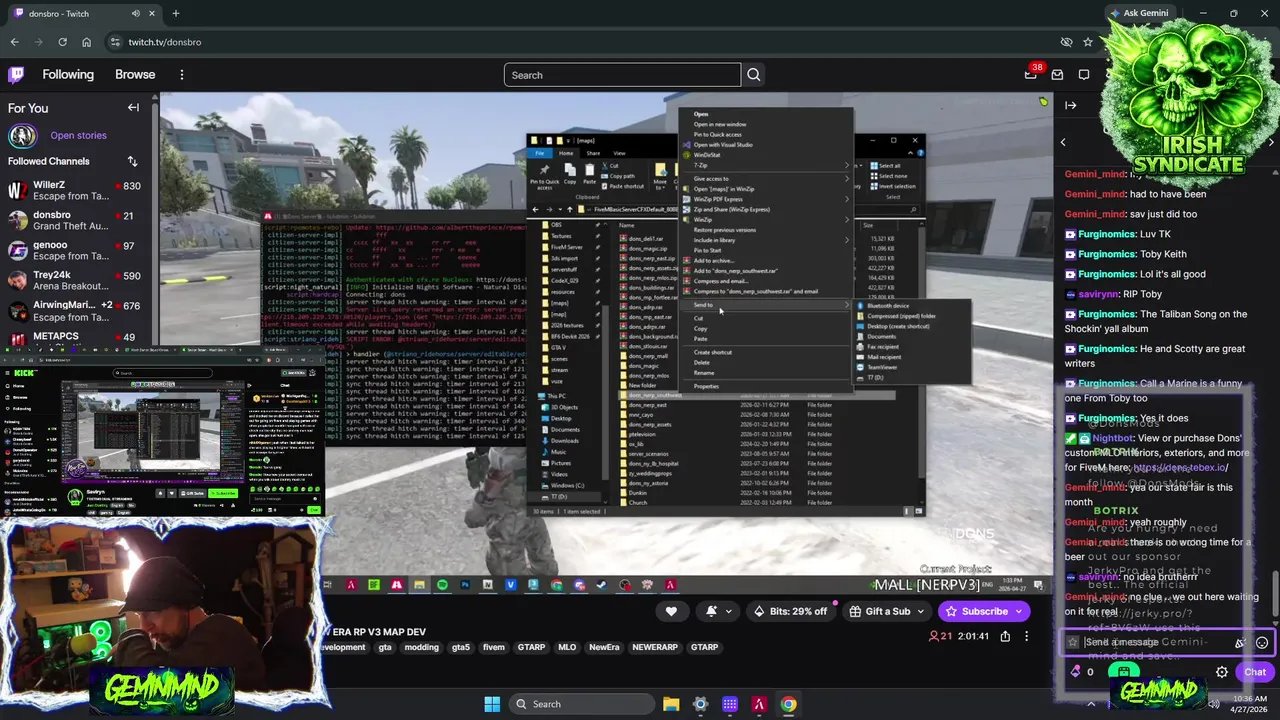Screen dimensions: 1280x720
Task: Click the address bar twitch.tv/donsbro
Action: (580, 42)
